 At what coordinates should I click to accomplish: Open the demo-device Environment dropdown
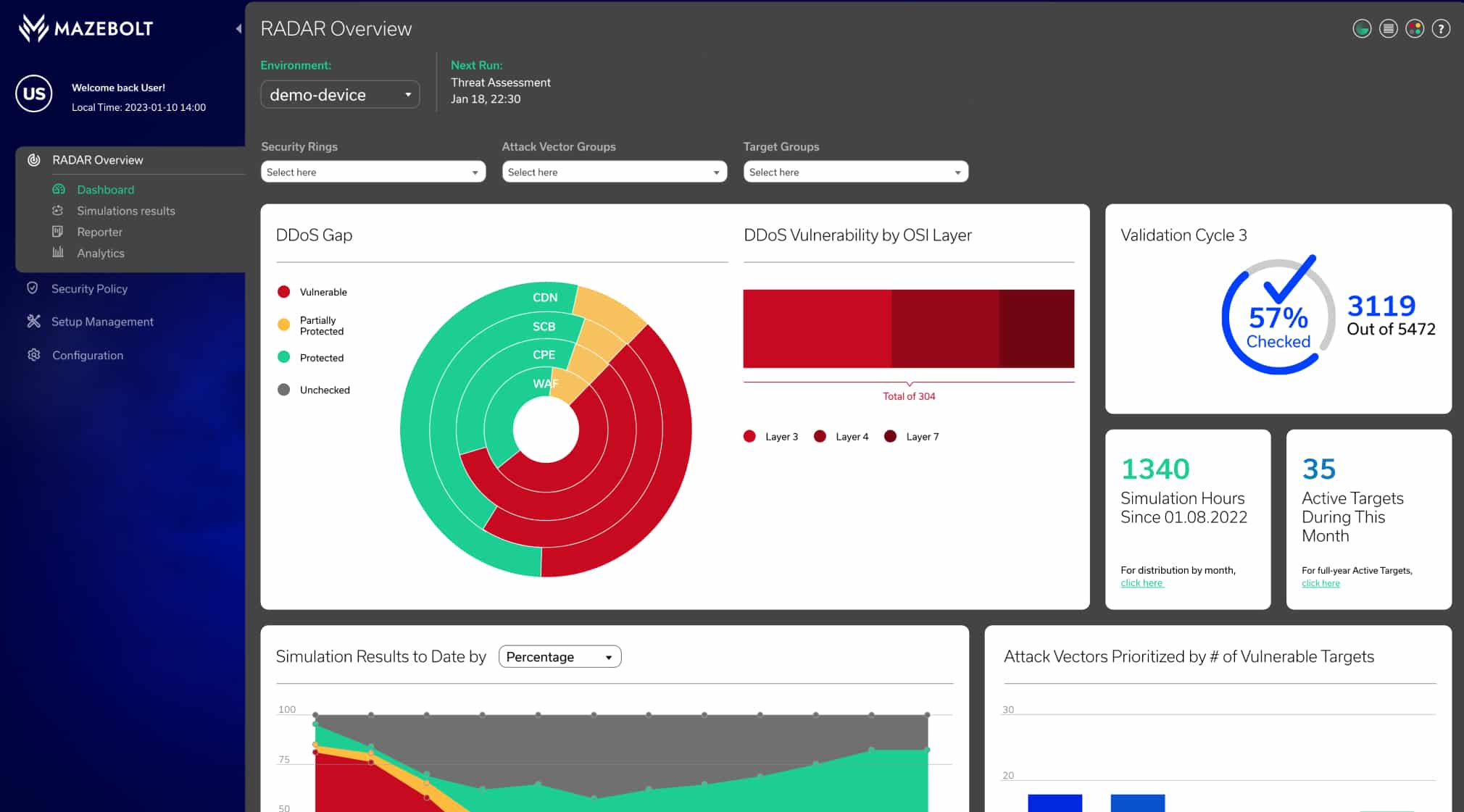[x=340, y=95]
